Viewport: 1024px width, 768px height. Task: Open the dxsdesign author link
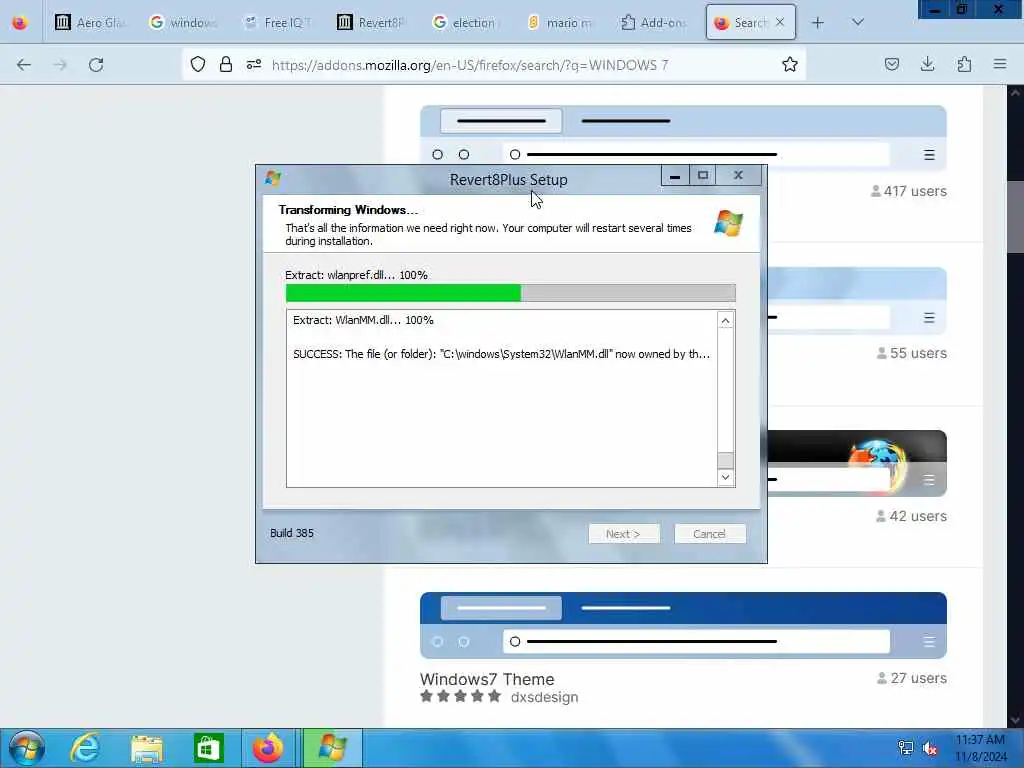pos(545,697)
